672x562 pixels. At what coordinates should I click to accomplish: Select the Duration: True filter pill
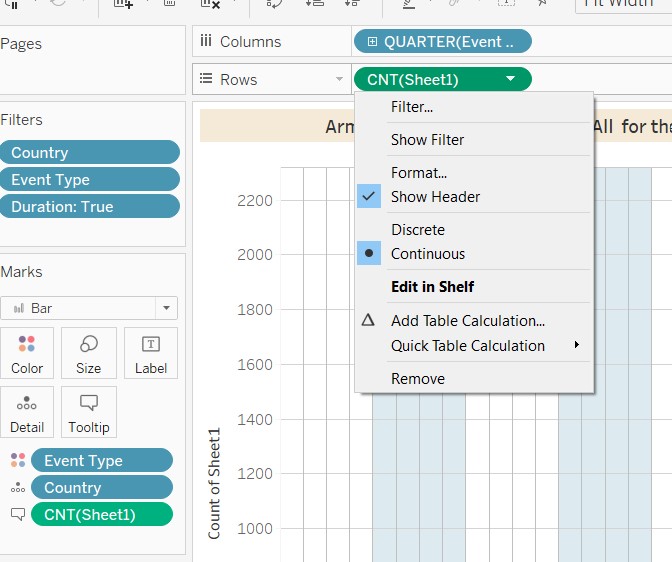pos(90,207)
